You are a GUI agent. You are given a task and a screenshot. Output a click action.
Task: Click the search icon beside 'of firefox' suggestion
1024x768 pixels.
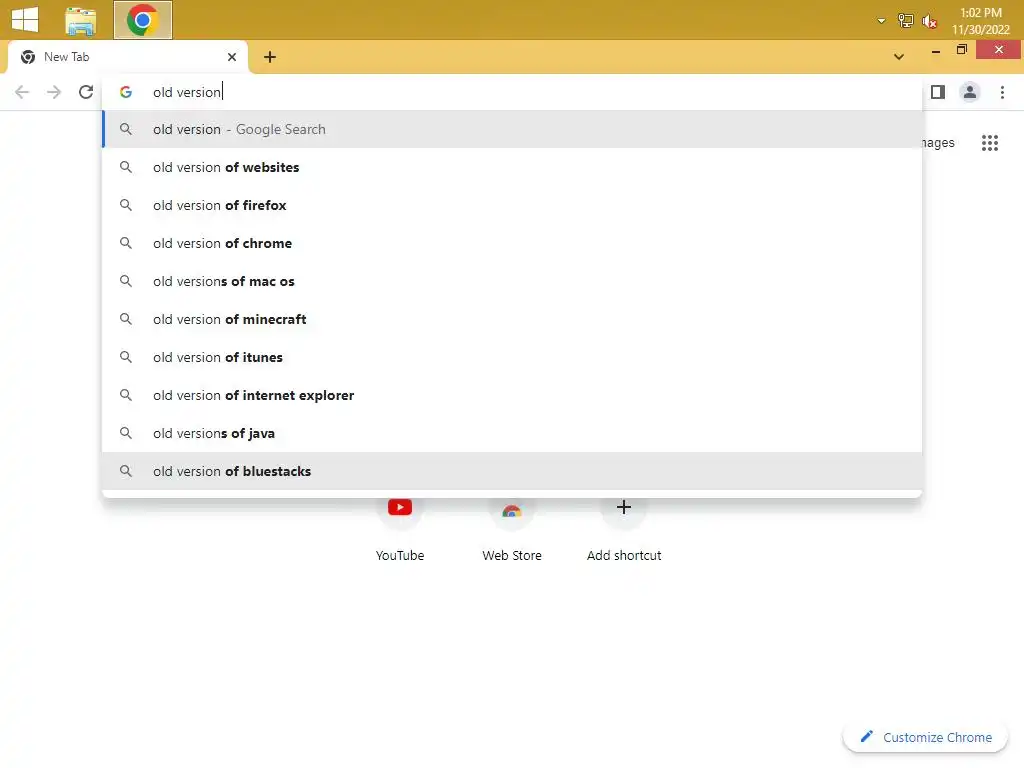coord(126,205)
